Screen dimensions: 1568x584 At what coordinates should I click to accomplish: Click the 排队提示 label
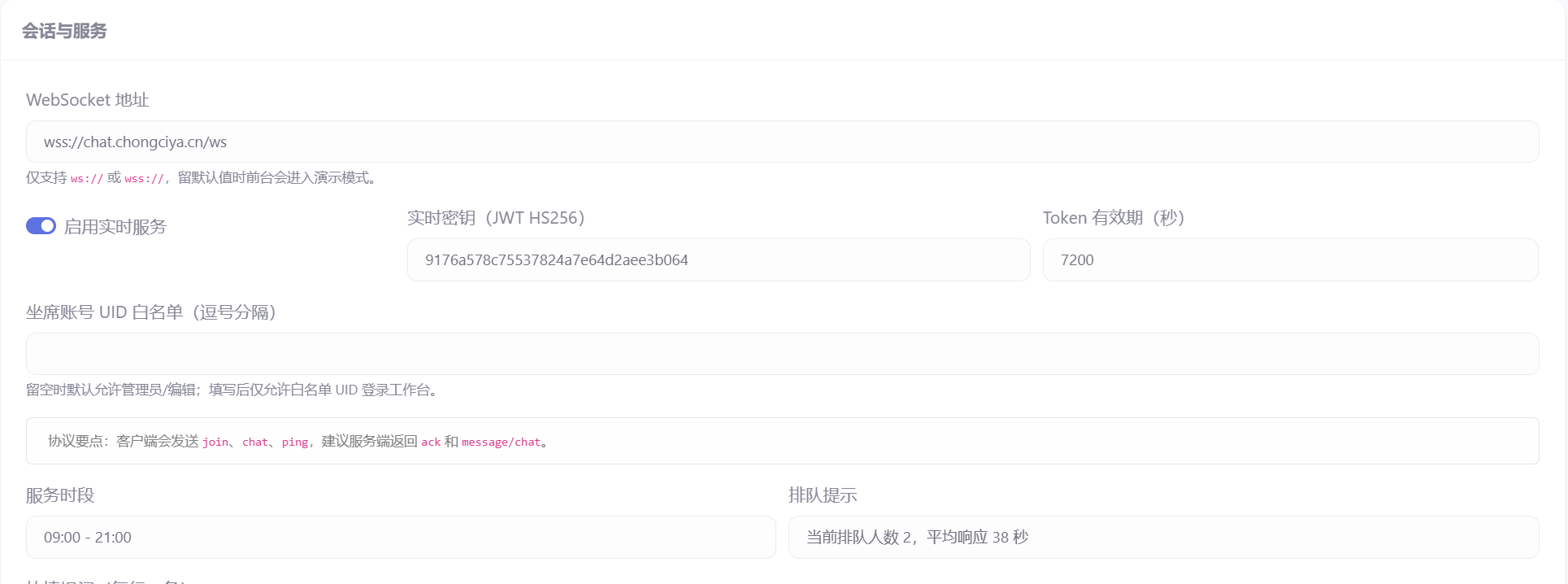pos(823,495)
